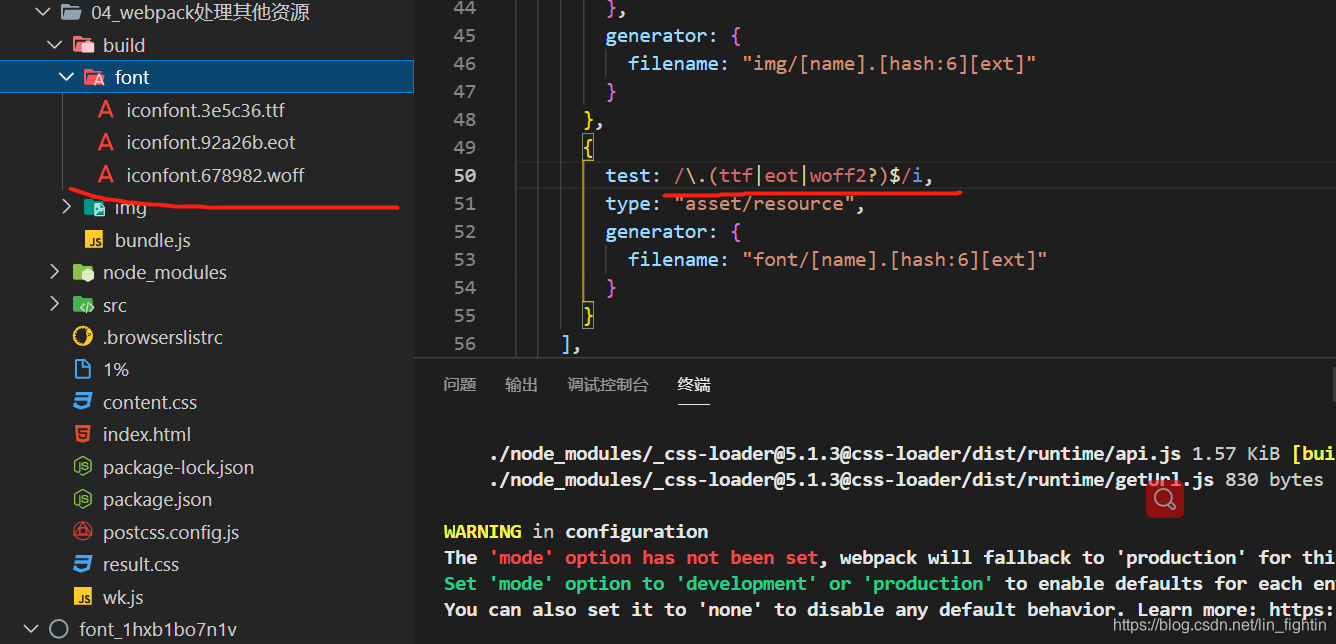Select the 终端 panel tab
The height and width of the screenshot is (644, 1336).
694,385
